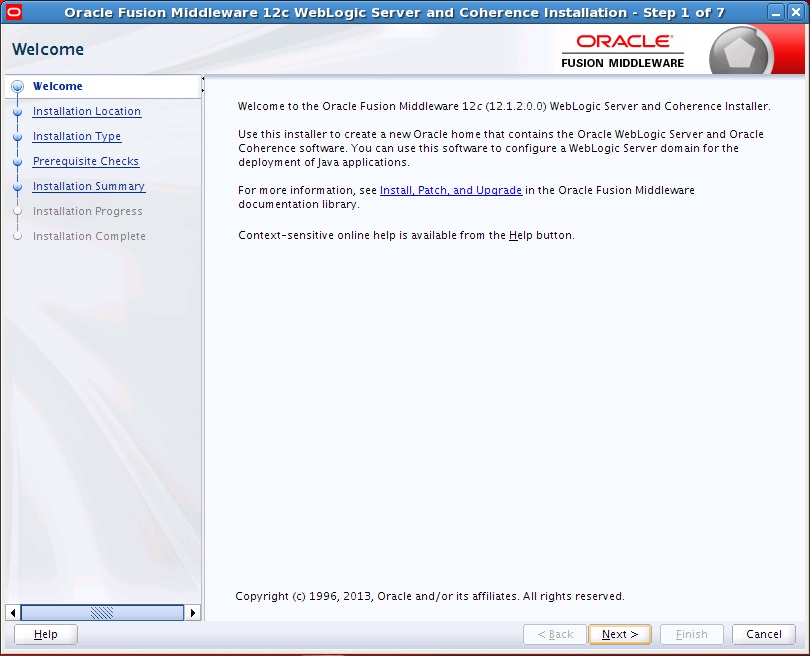Open Installation Summary step
Viewport: 810px width, 656px height.
point(89,186)
